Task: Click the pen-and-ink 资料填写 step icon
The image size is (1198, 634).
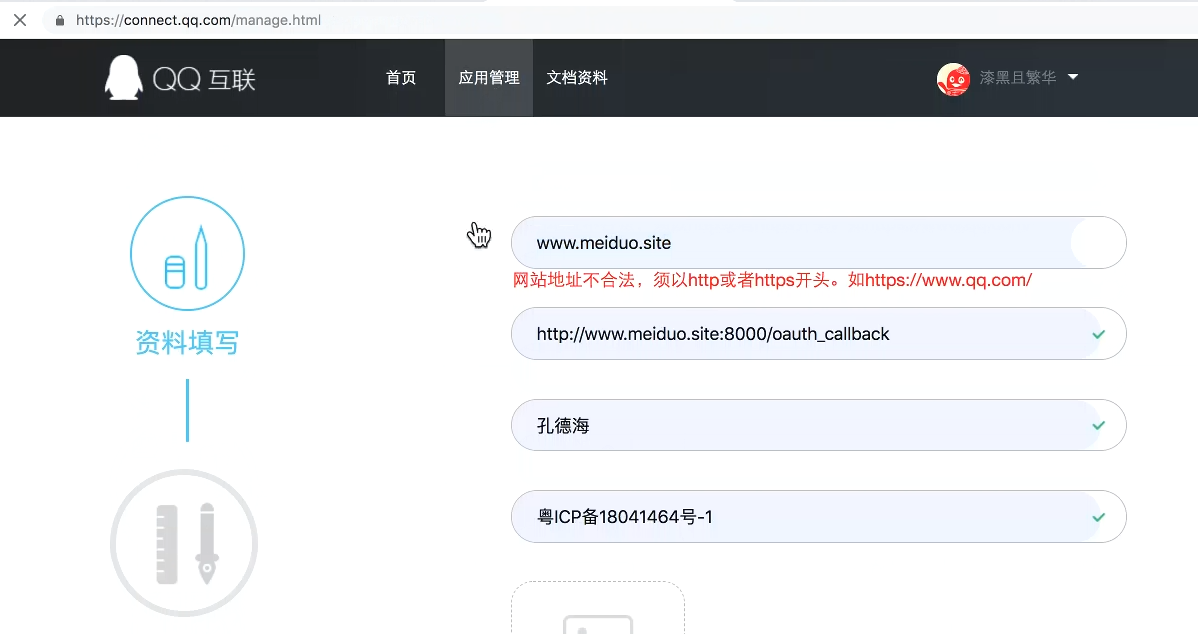Action: 187,253
